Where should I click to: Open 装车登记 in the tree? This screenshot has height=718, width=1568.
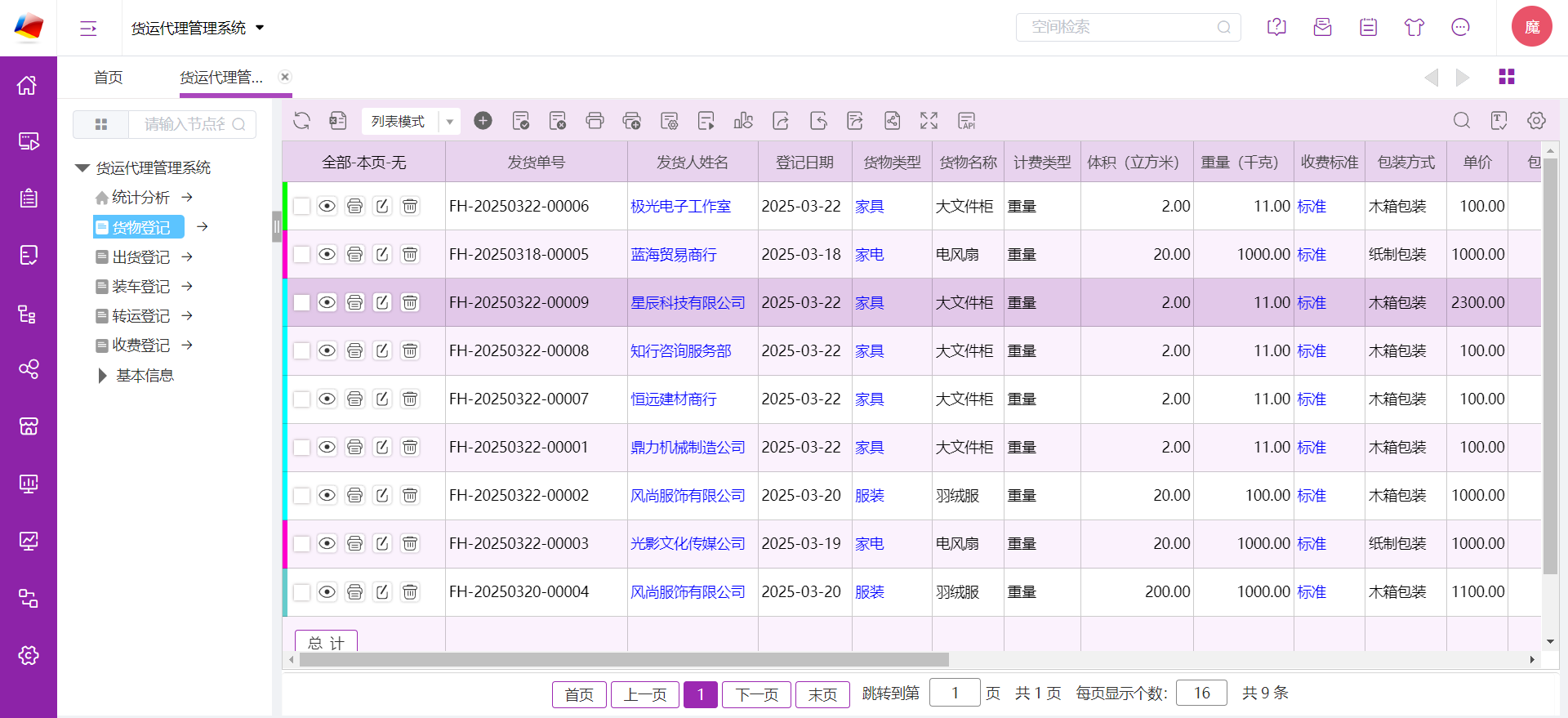(x=140, y=286)
